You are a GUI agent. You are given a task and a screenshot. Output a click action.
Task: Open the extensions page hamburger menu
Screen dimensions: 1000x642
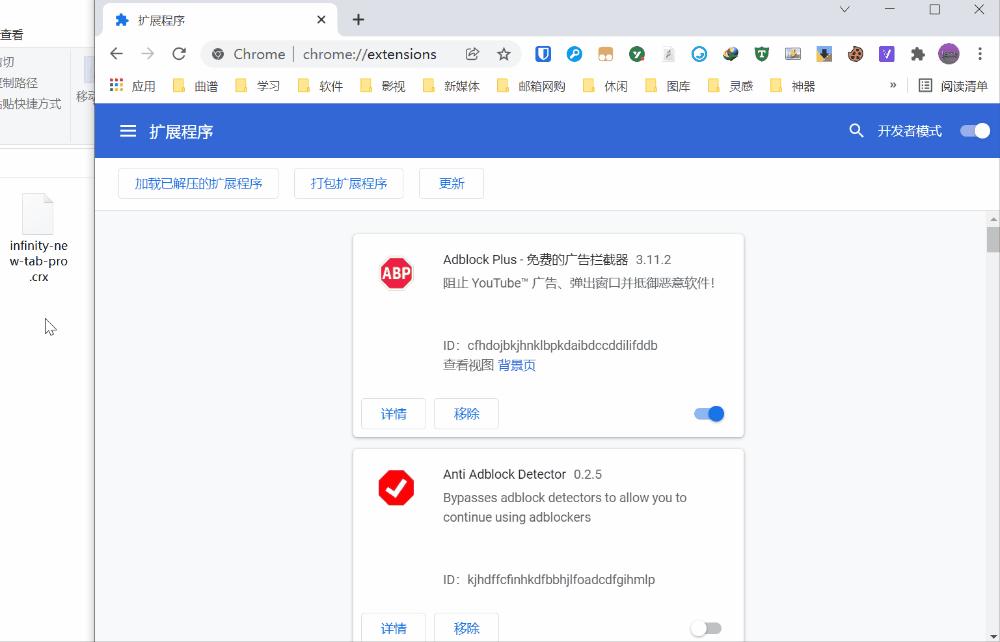click(x=127, y=130)
